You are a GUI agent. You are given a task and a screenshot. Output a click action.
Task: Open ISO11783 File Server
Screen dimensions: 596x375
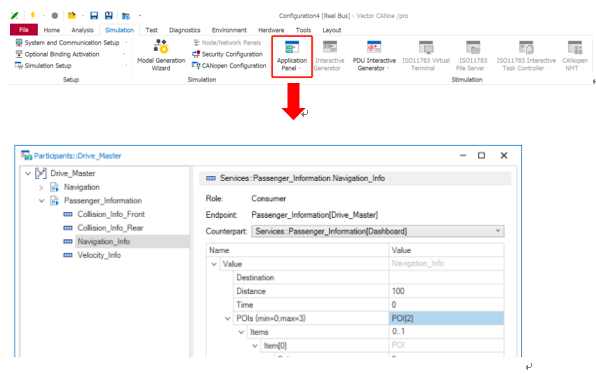[473, 56]
